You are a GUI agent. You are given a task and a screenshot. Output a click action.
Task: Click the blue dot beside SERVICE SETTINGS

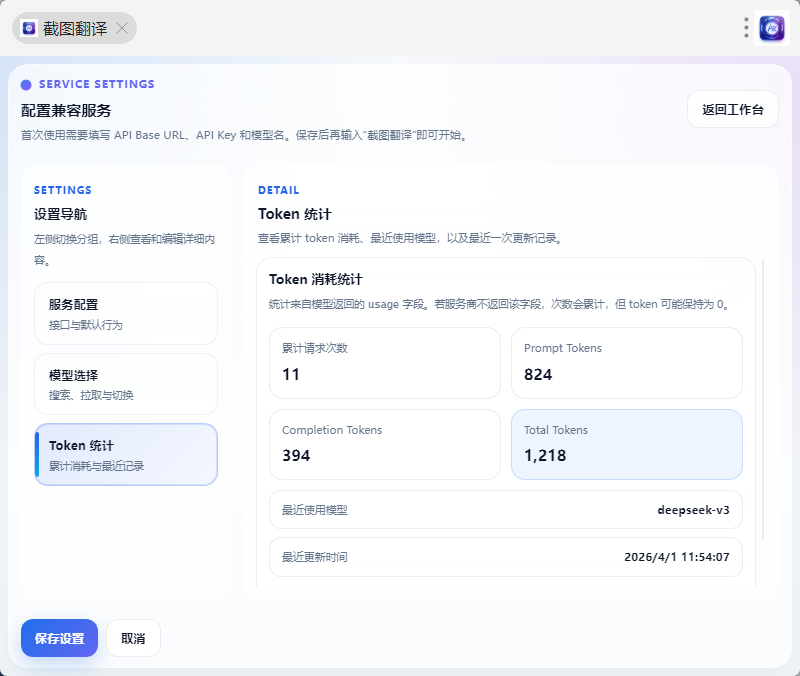click(x=26, y=85)
